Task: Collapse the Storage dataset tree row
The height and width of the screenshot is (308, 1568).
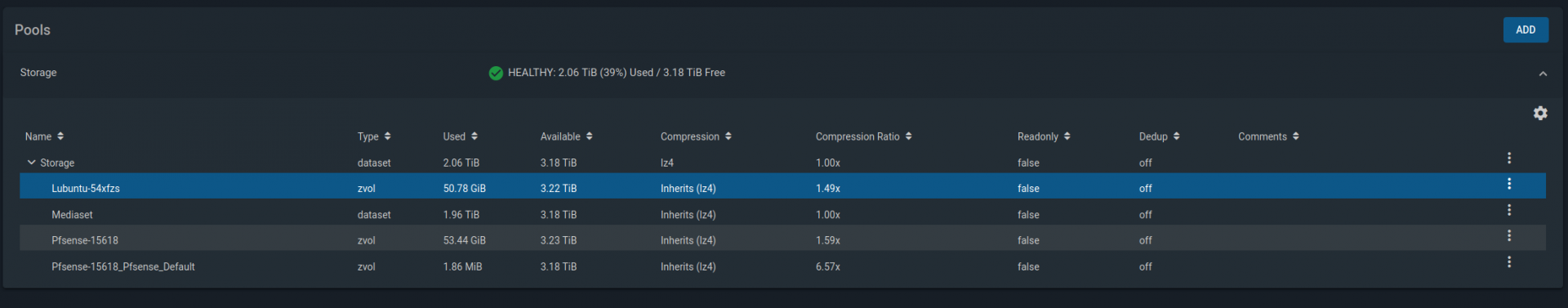Action: pyautogui.click(x=31, y=163)
